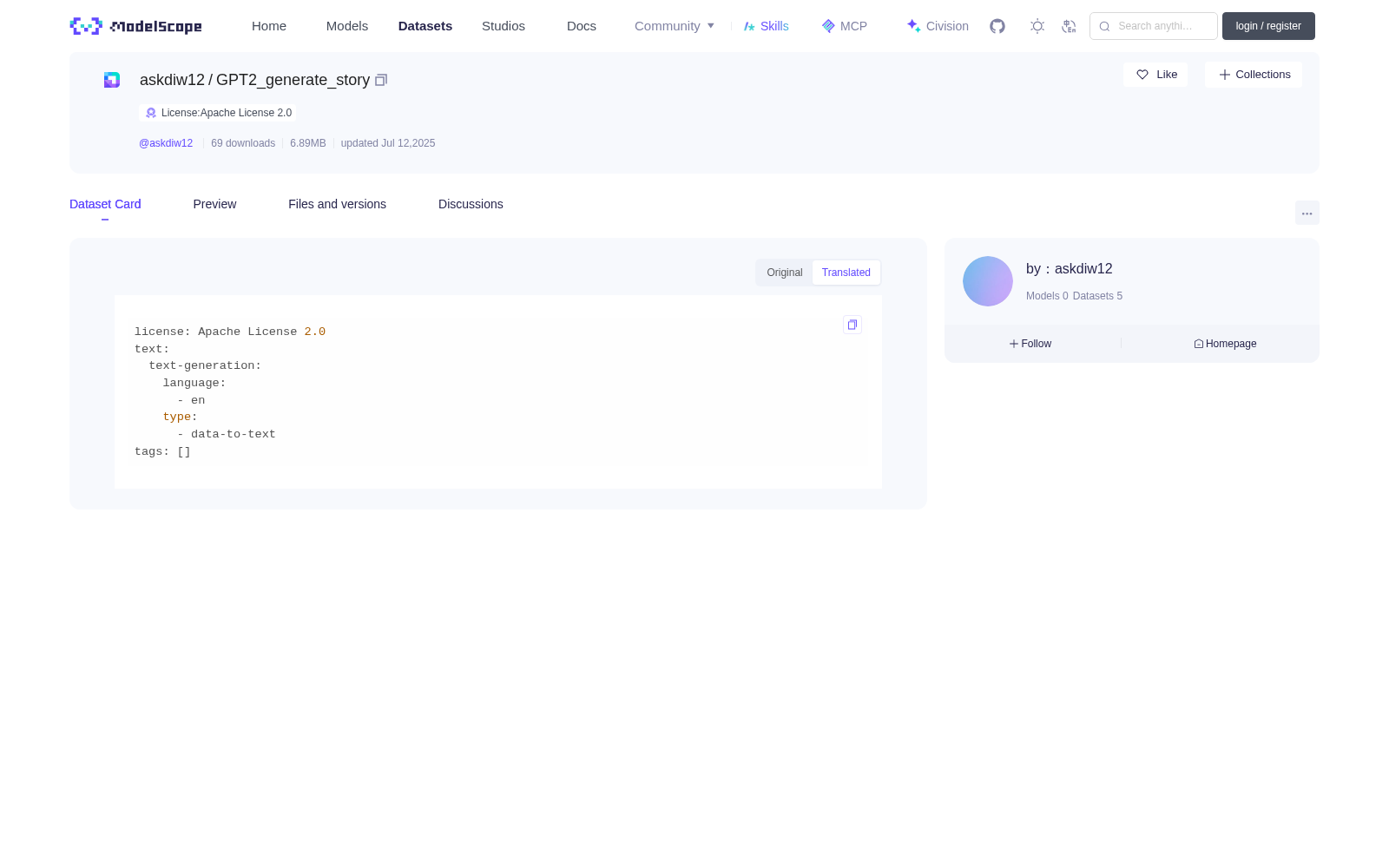Click the '69 downloads' text
Image resolution: width=1389 pixels, height=868 pixels.
click(243, 143)
